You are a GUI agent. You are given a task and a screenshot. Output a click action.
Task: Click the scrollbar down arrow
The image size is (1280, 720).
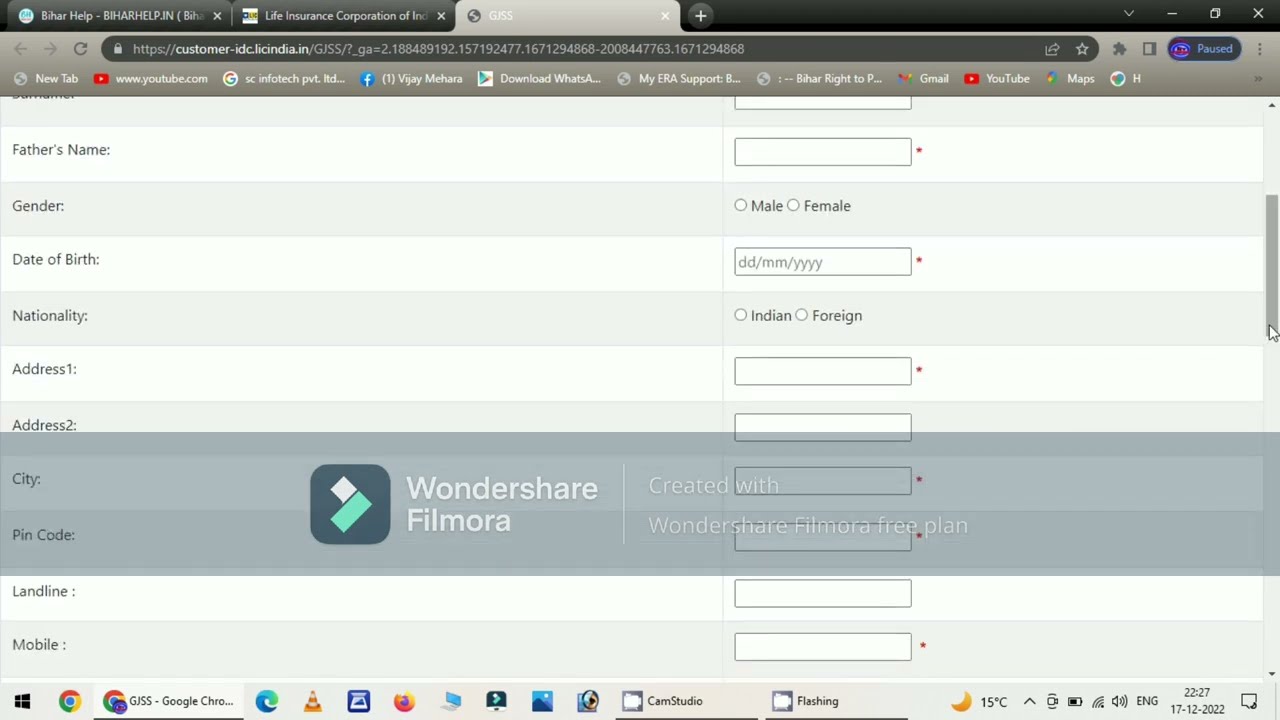pyautogui.click(x=1272, y=674)
